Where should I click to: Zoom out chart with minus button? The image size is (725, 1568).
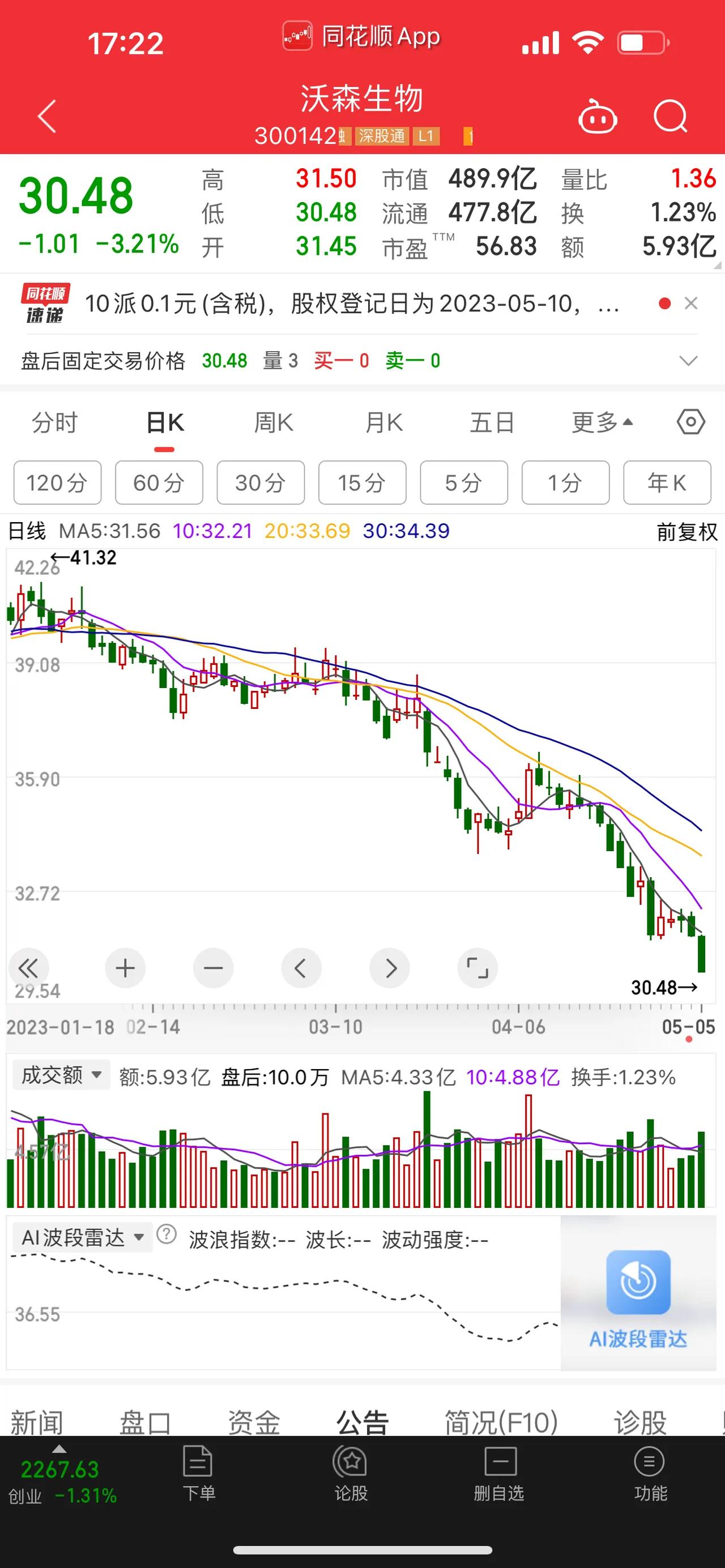click(213, 968)
